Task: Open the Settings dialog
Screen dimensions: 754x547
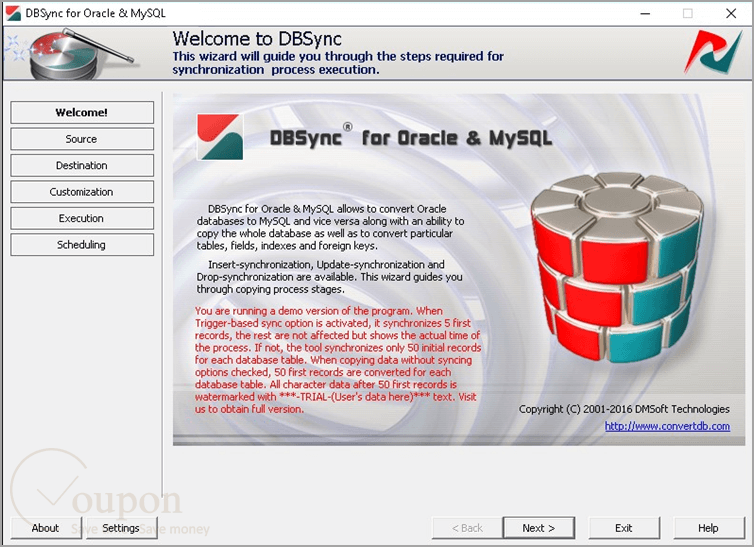Action: pyautogui.click(x=122, y=528)
